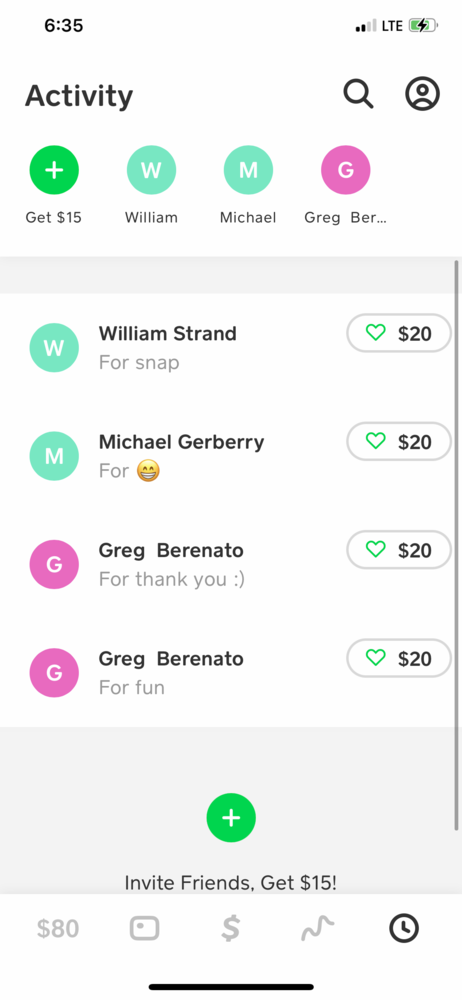
Task: Select Michael contact avatar in top row
Action: (248, 170)
